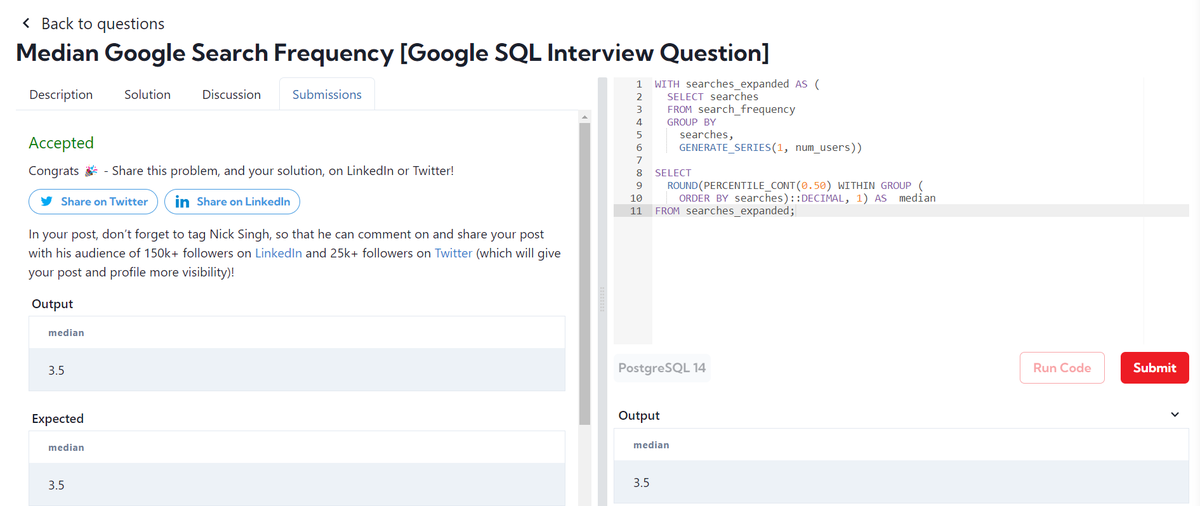Go back using the left chevron icon
The width and height of the screenshot is (1200, 506).
coord(26,23)
